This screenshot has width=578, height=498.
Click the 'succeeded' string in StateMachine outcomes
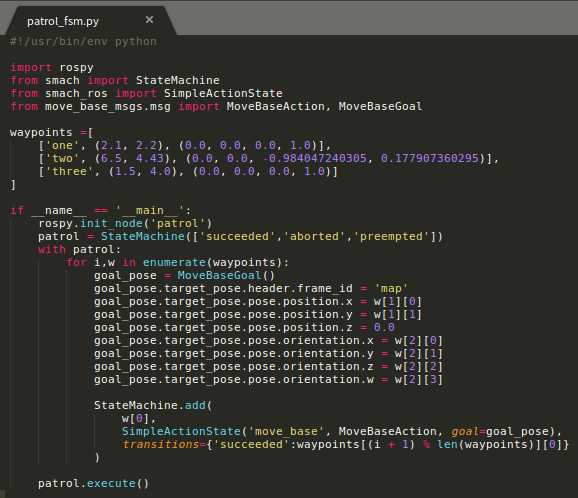tap(237, 236)
